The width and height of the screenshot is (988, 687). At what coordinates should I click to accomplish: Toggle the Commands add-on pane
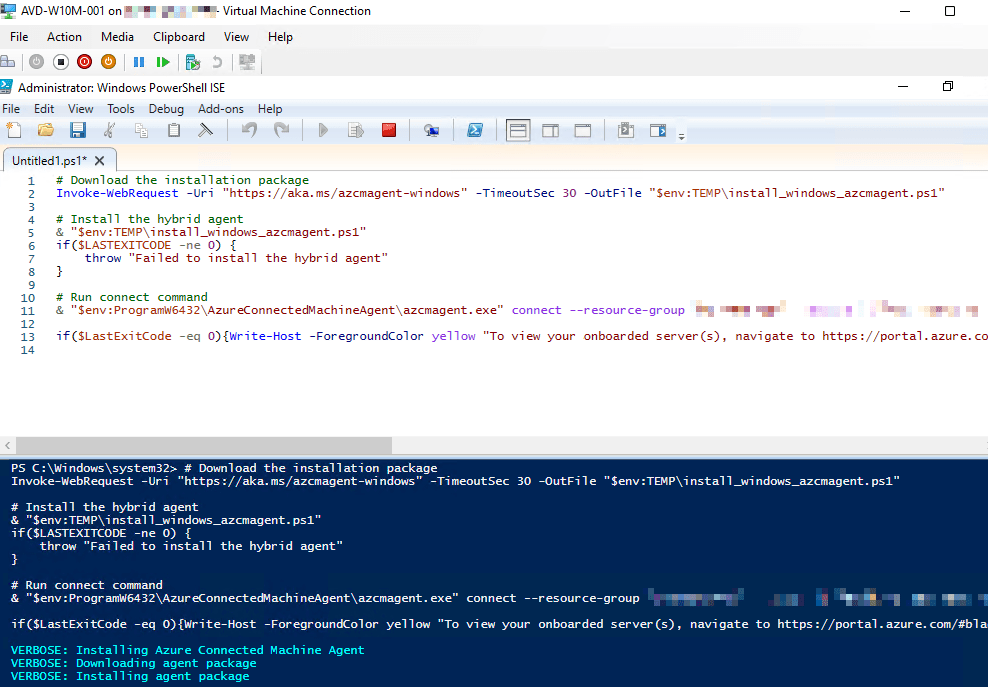[658, 130]
